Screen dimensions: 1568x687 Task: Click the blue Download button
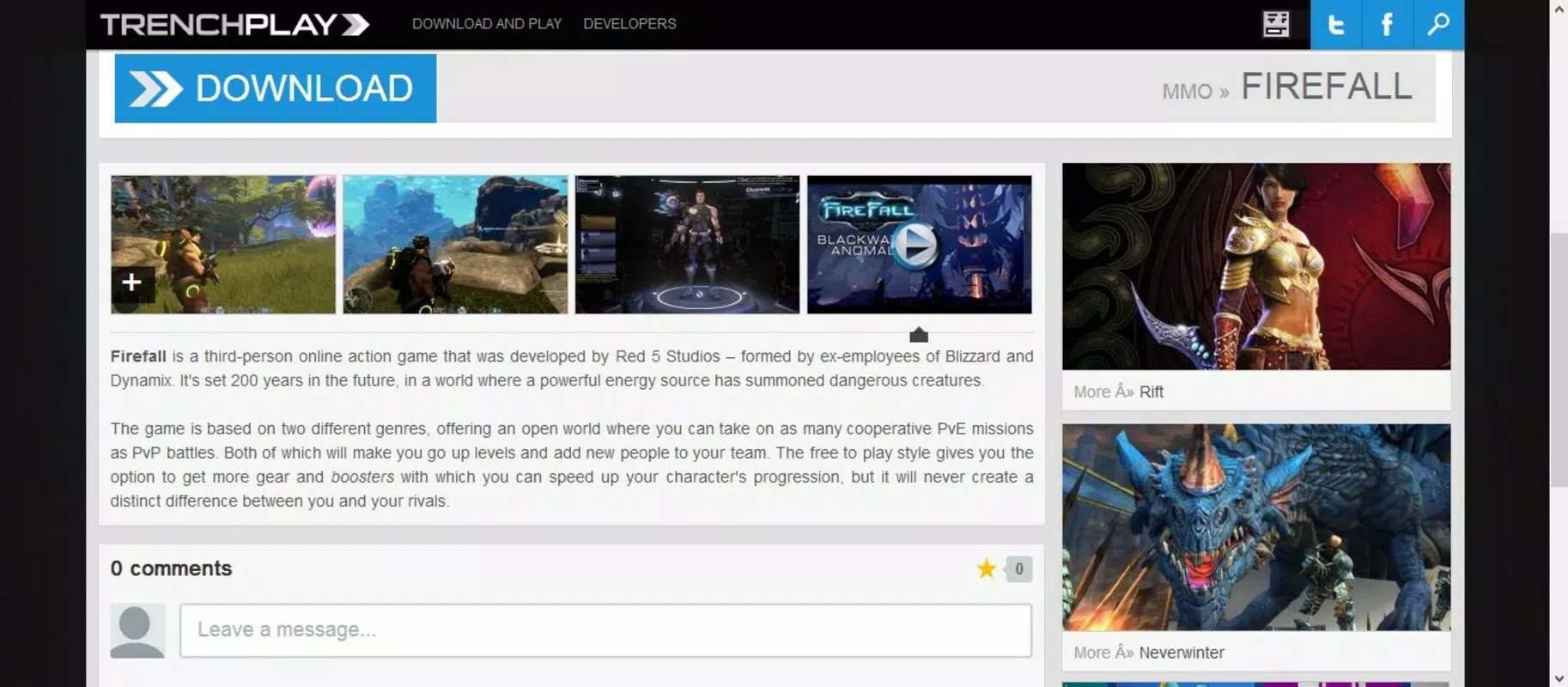click(x=276, y=88)
